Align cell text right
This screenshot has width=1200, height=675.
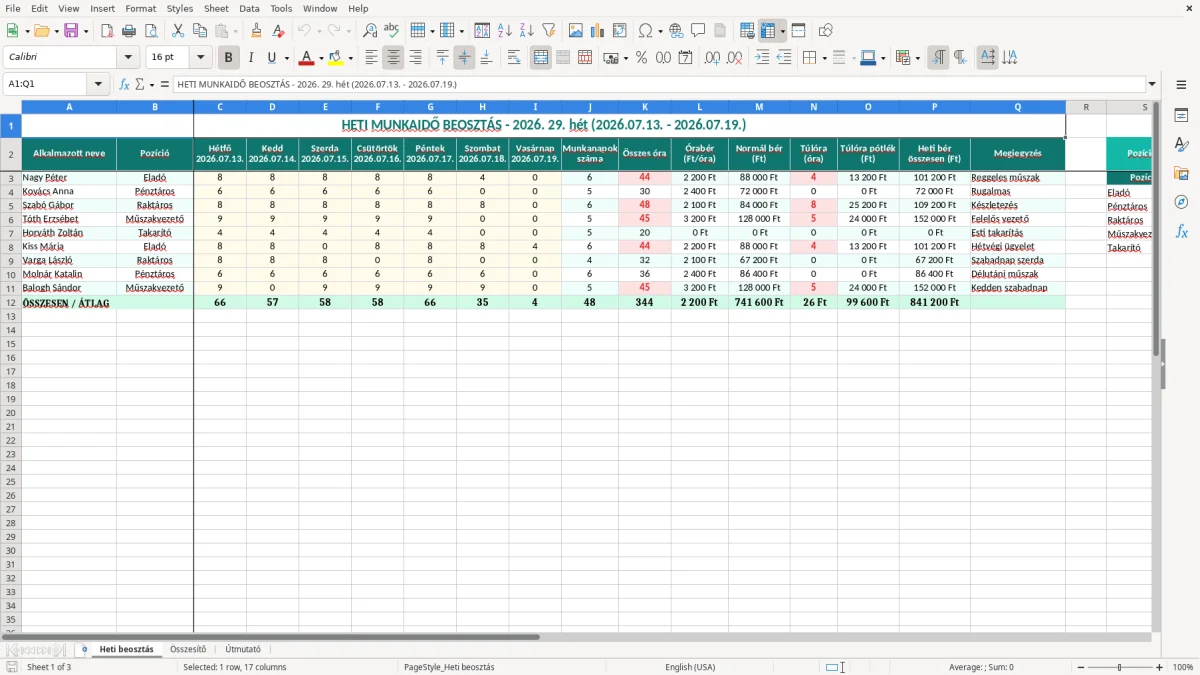(x=416, y=58)
